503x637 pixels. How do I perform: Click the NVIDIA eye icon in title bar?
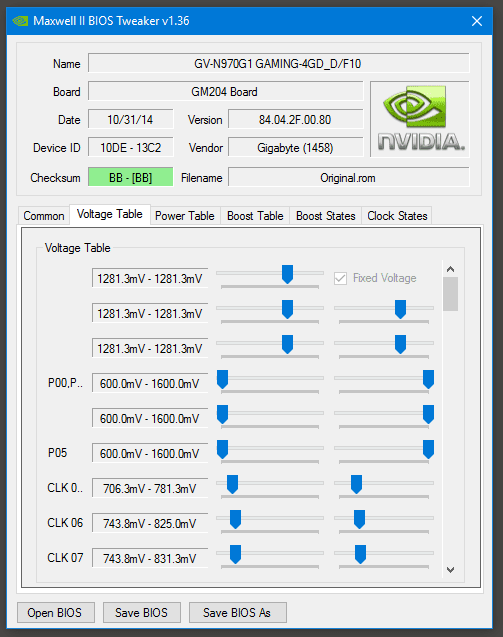pyautogui.click(x=20, y=21)
